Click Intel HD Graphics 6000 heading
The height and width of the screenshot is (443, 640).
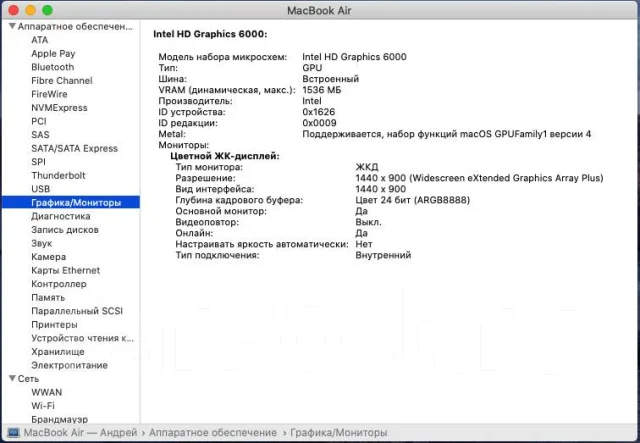click(x=210, y=34)
